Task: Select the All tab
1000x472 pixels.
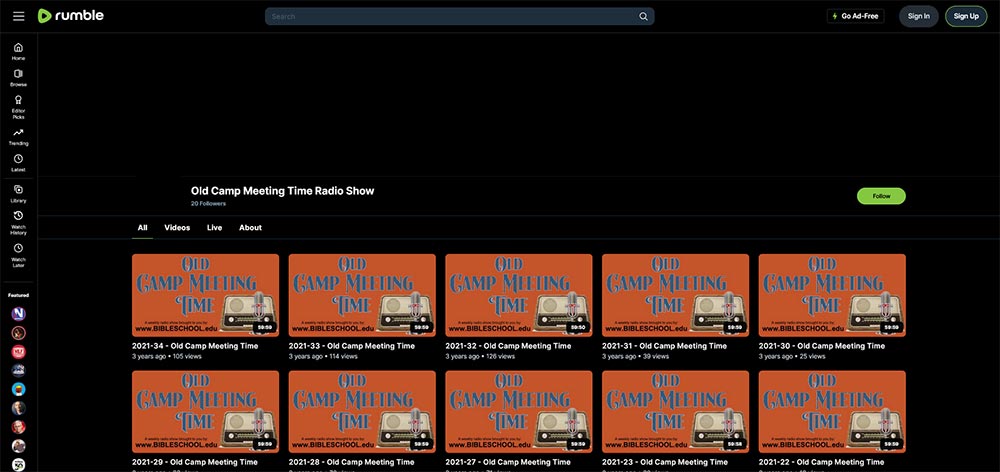Action: [142, 228]
